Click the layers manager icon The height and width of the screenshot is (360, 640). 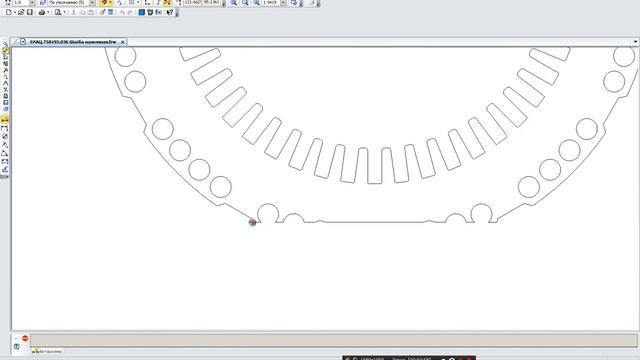(42, 2)
